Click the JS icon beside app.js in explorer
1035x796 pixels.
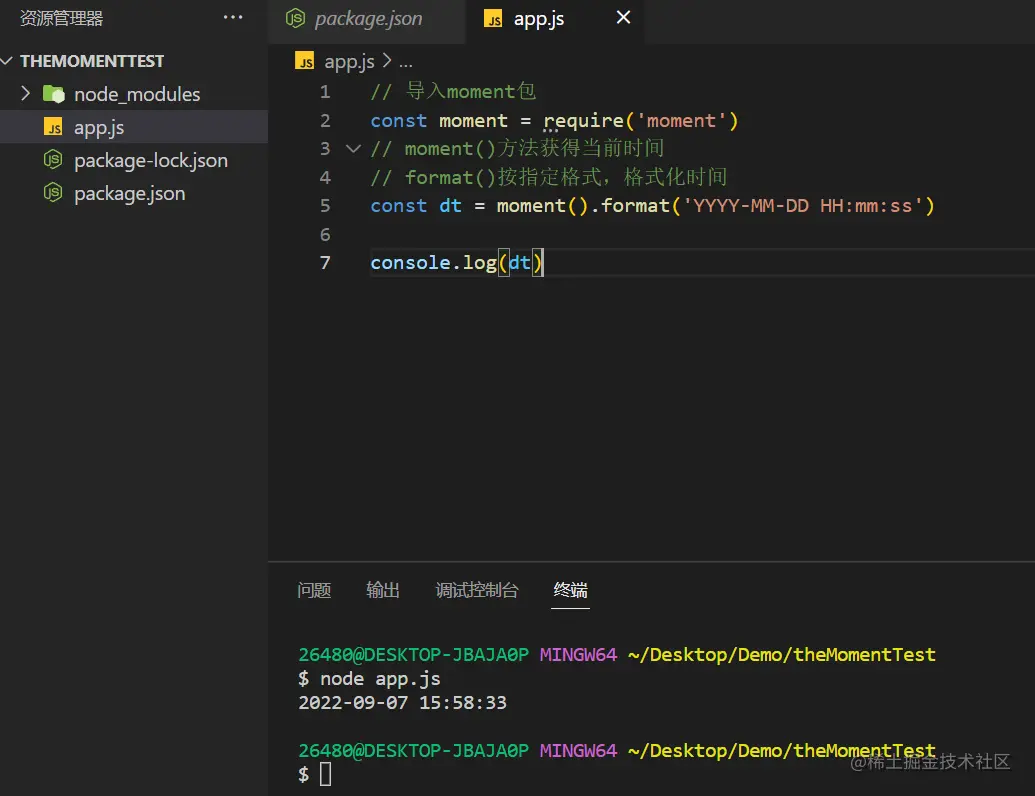click(x=53, y=127)
